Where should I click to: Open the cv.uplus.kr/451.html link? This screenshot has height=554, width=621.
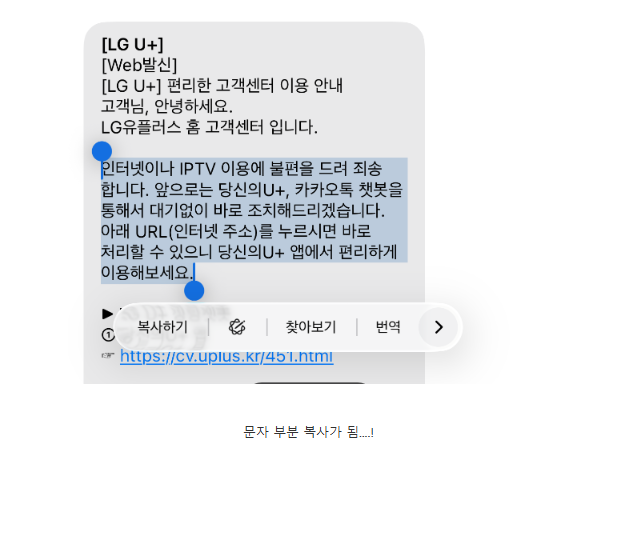[227, 356]
